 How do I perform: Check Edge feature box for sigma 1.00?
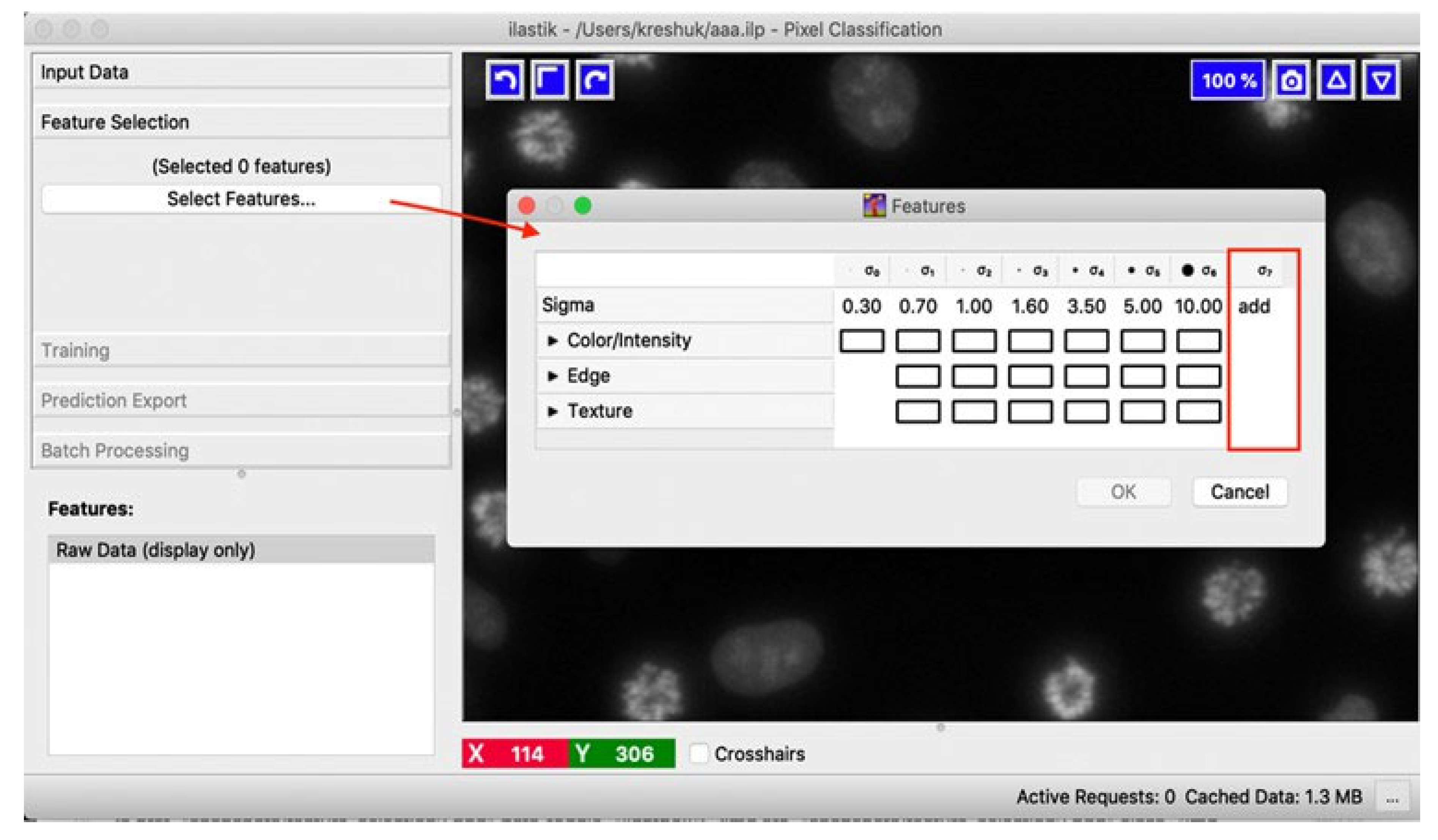point(974,376)
